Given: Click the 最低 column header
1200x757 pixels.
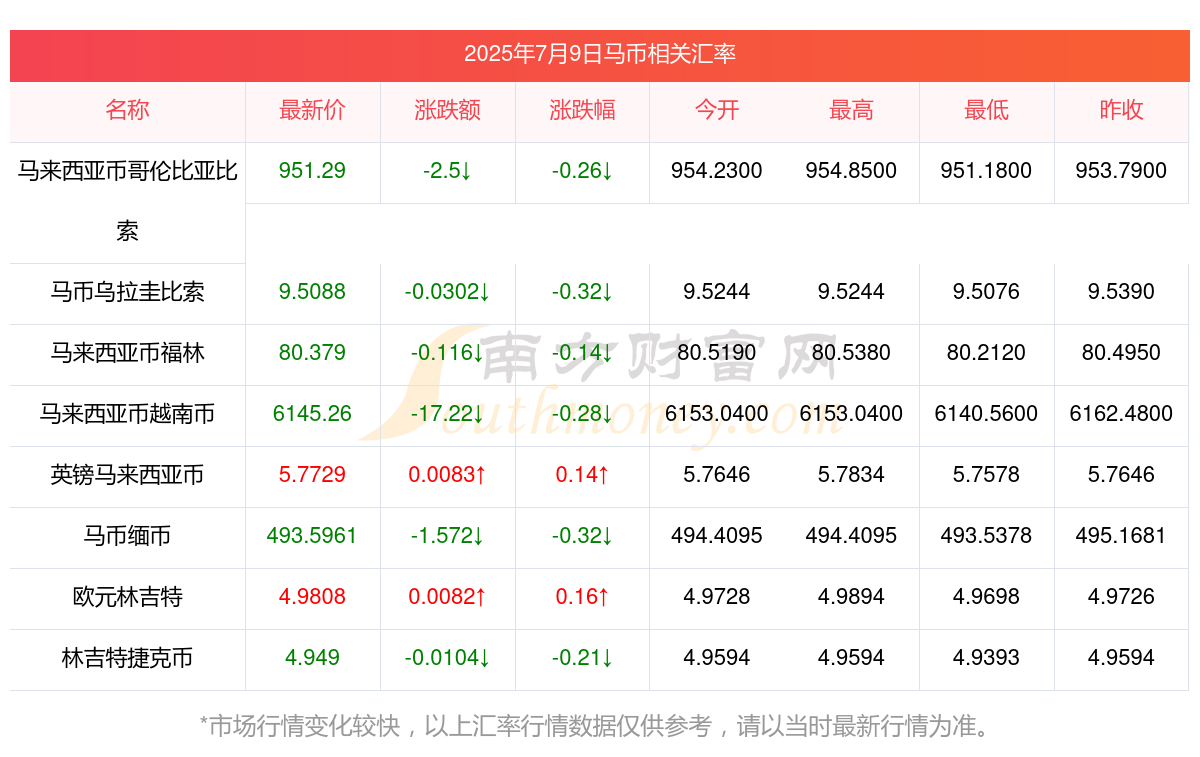Looking at the screenshot, I should tap(987, 110).
